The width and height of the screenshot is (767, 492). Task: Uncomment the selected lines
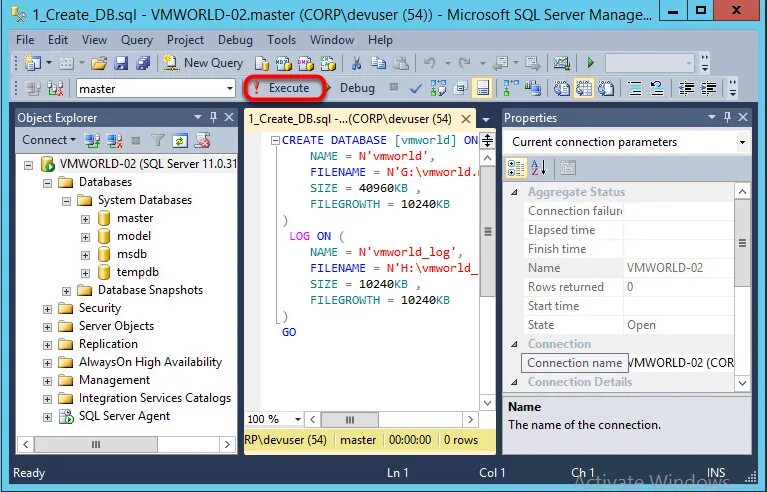point(657,89)
